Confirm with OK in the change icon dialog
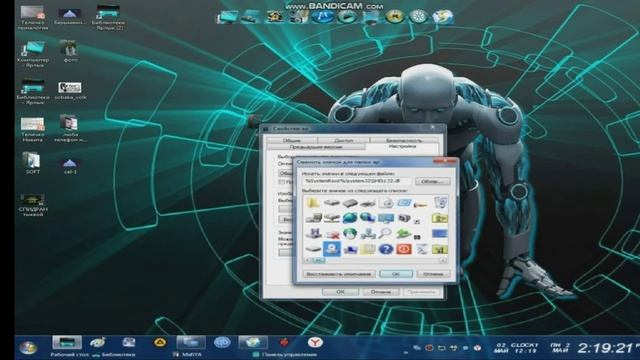The height and width of the screenshot is (360, 640). (x=396, y=274)
